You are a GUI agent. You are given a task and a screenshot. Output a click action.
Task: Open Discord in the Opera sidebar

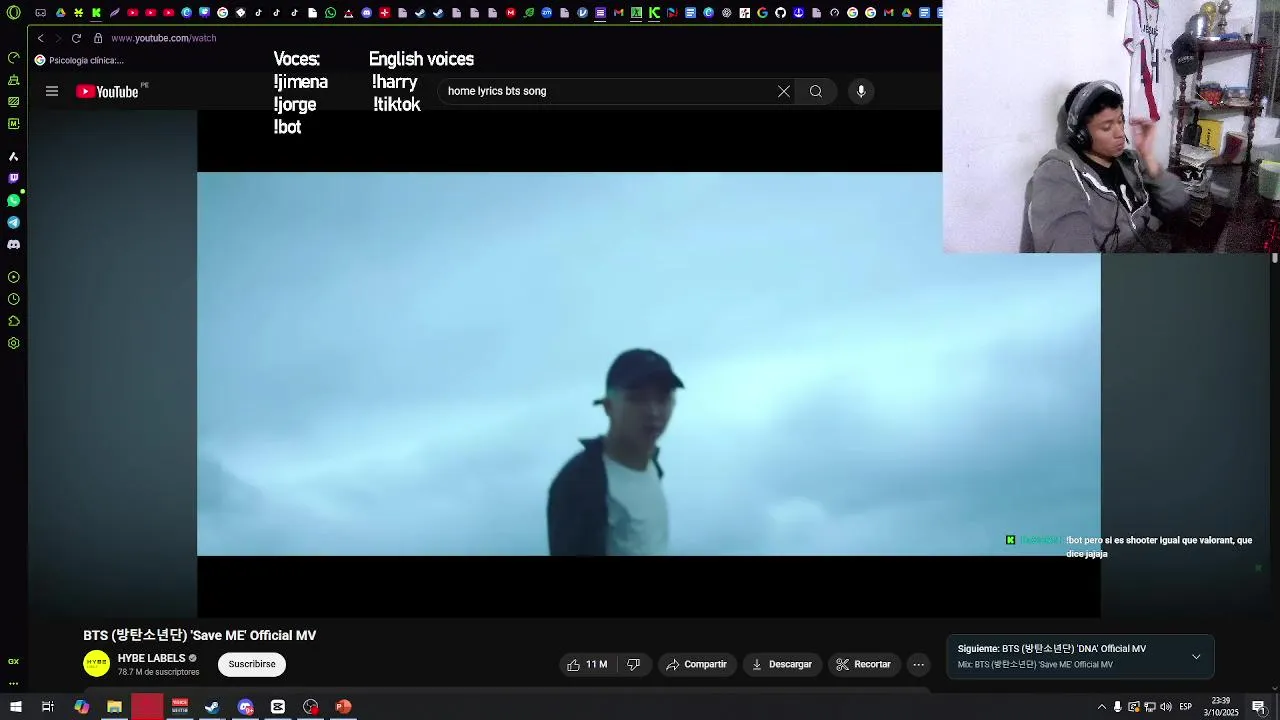tap(13, 244)
